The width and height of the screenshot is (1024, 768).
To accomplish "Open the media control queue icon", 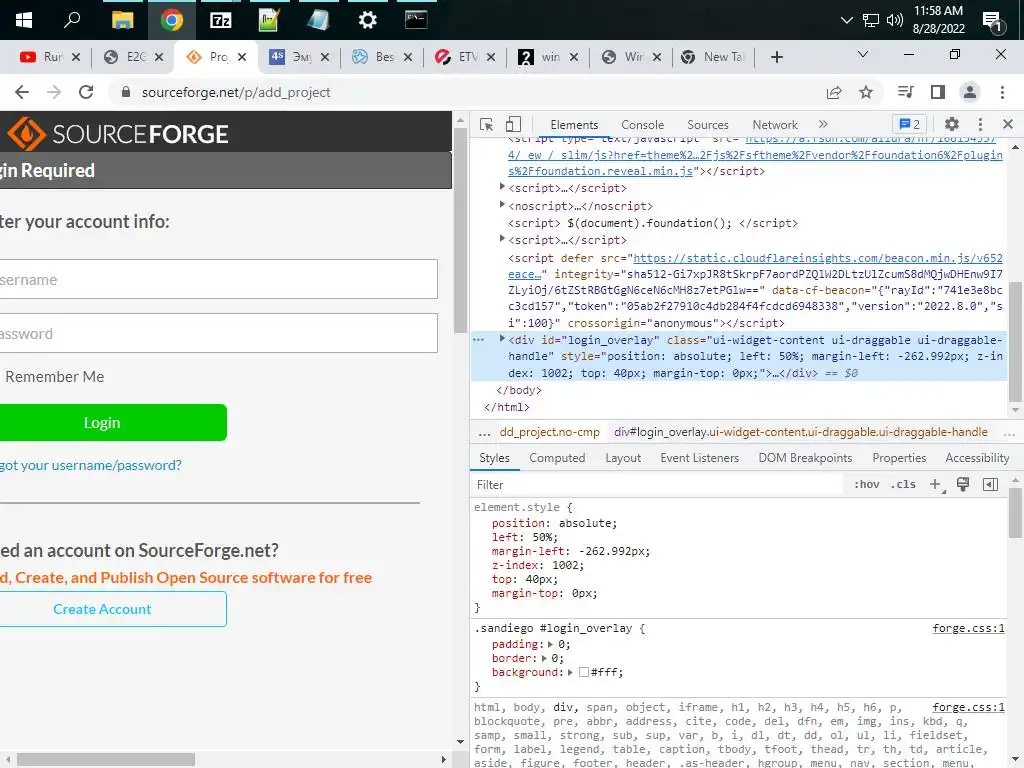I will (x=905, y=92).
